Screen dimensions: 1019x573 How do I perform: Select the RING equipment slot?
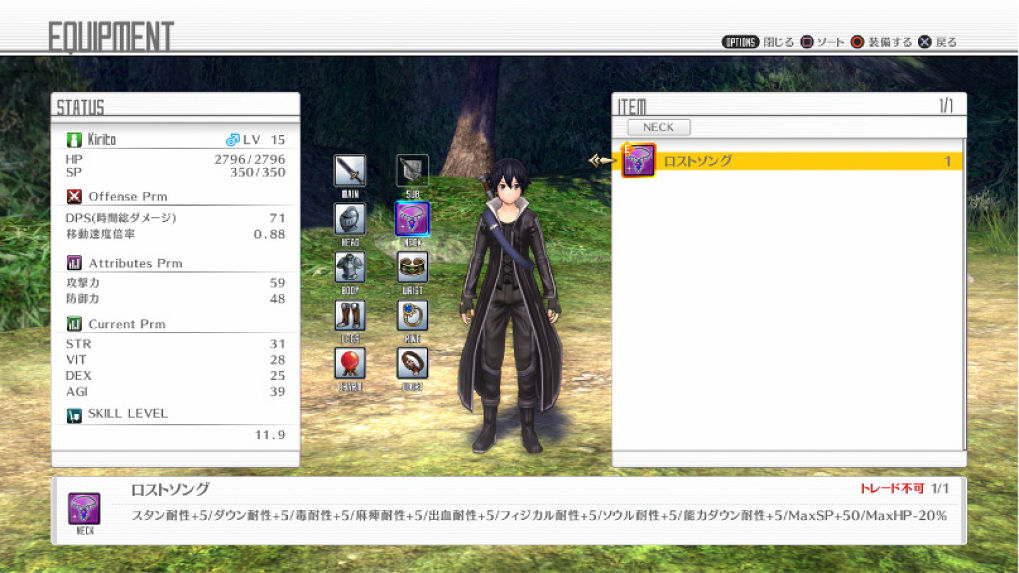coord(412,315)
